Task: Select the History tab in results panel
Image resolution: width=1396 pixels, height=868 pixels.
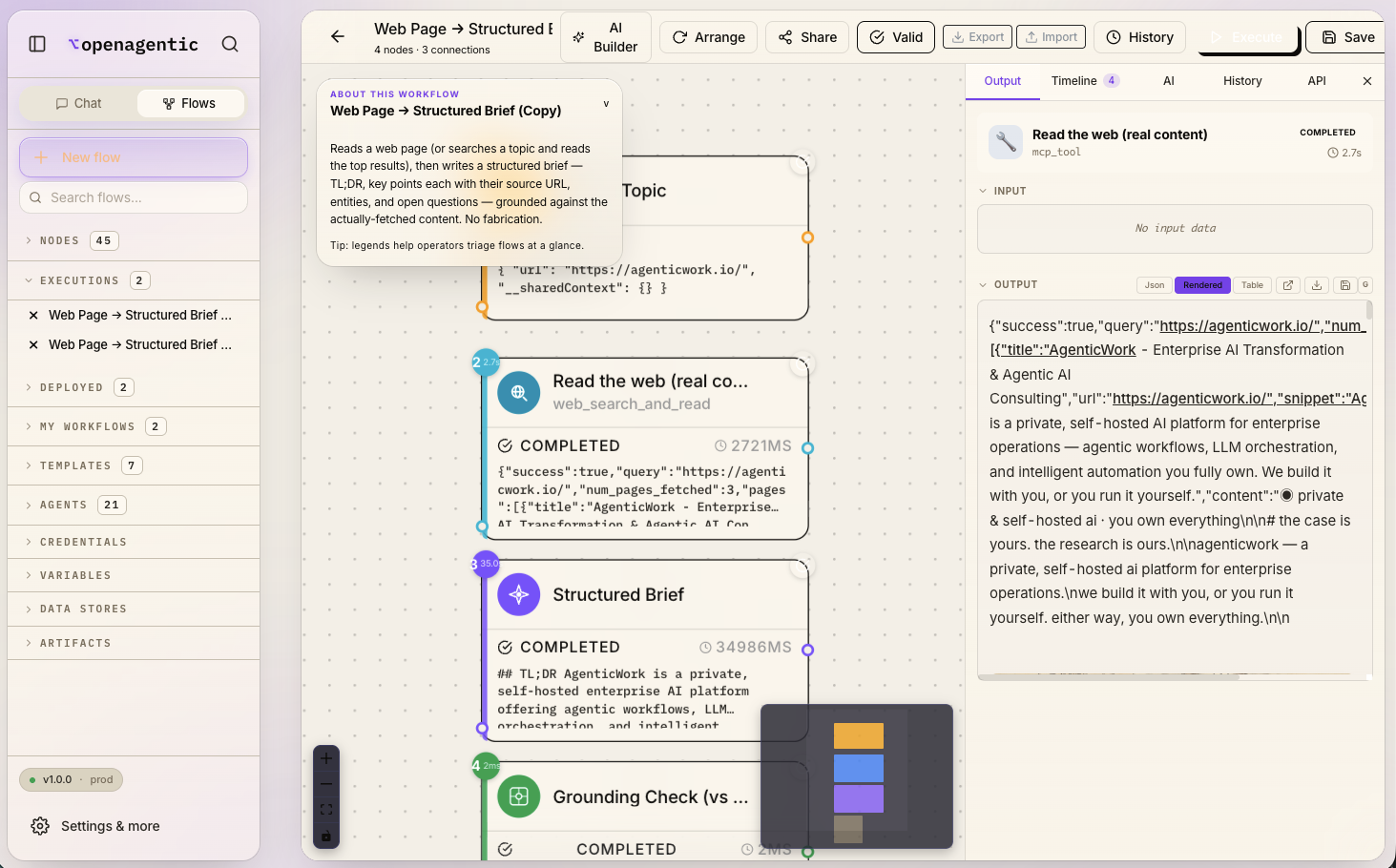Action: (1242, 81)
